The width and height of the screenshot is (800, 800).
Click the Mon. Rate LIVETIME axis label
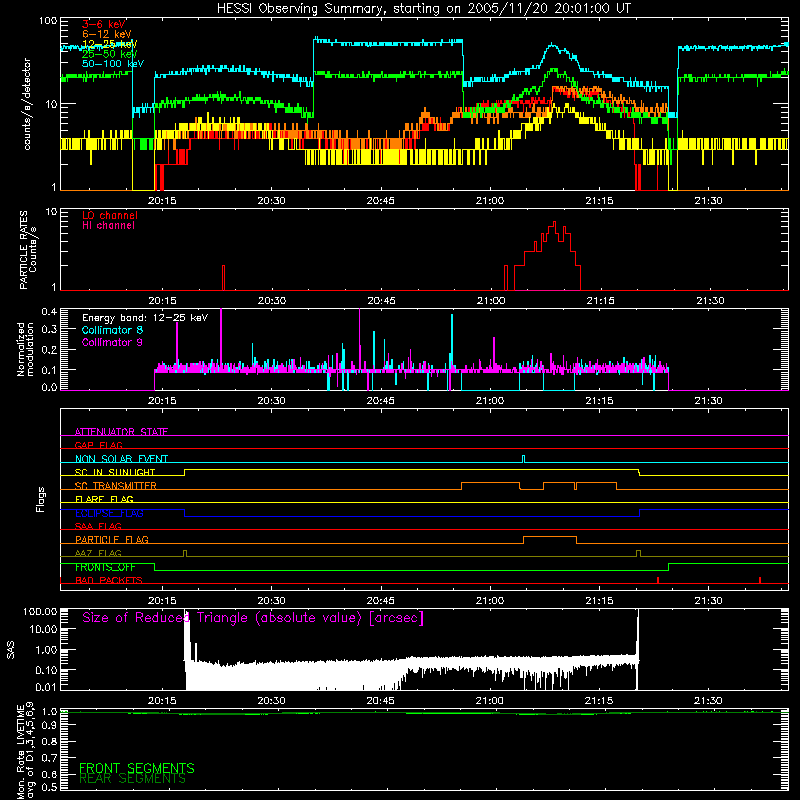(25, 751)
